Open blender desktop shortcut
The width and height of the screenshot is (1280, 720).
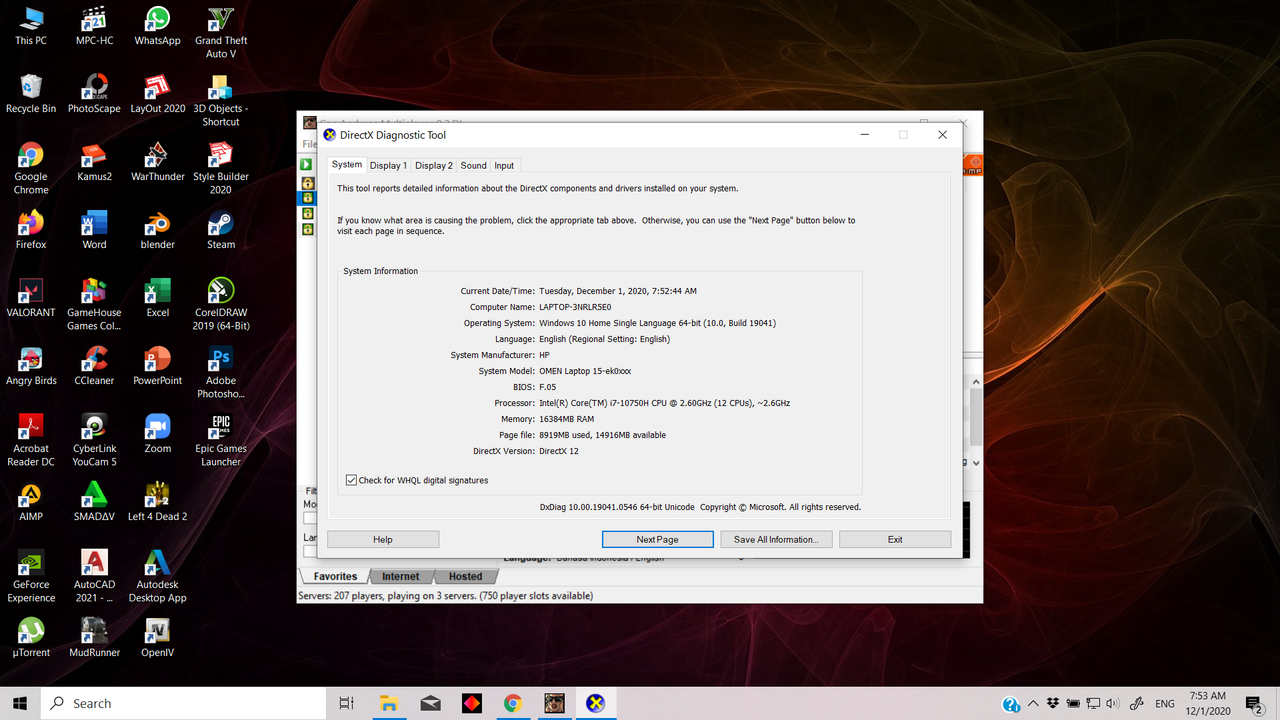[x=157, y=230]
